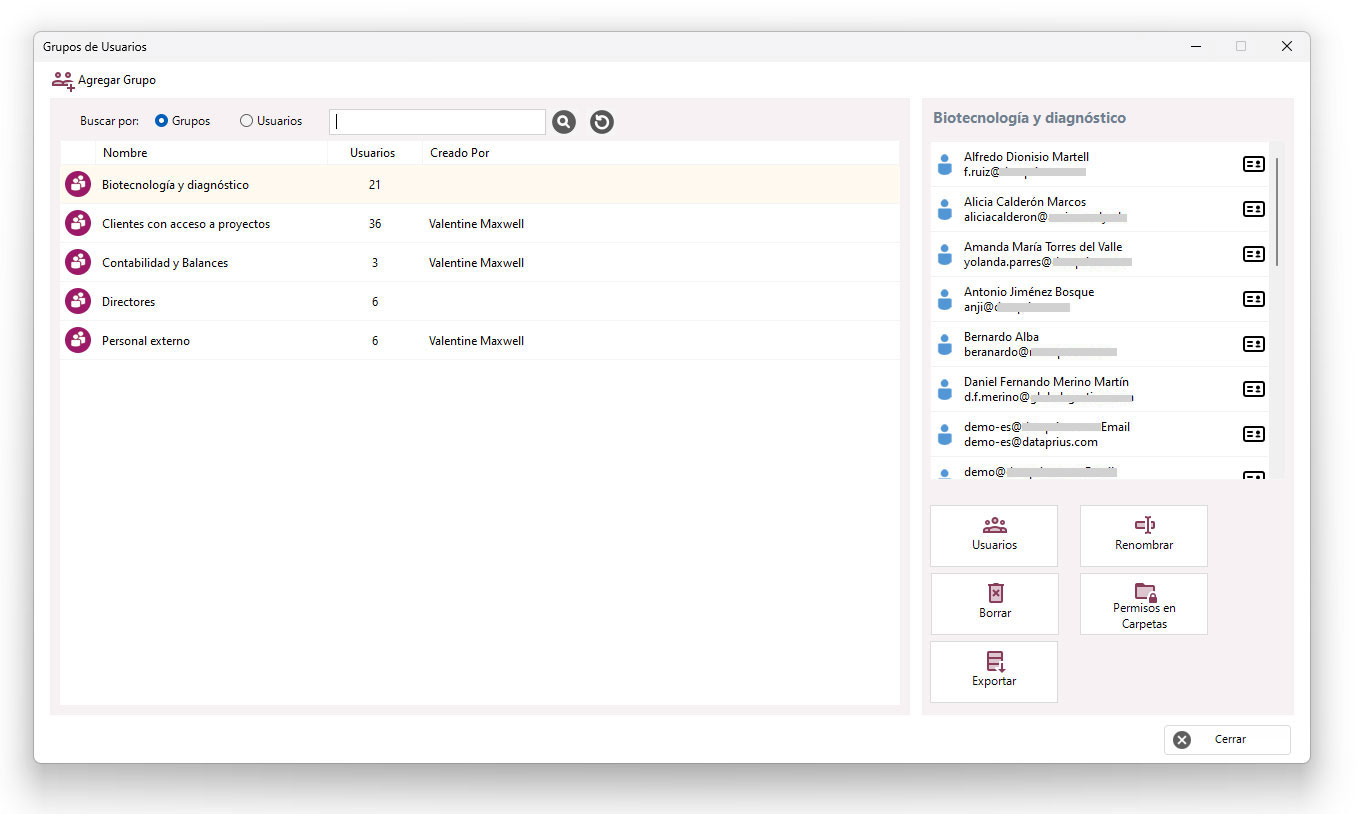Click the Renombrar button
Screen dimensions: 1363x814
[1144, 536]
